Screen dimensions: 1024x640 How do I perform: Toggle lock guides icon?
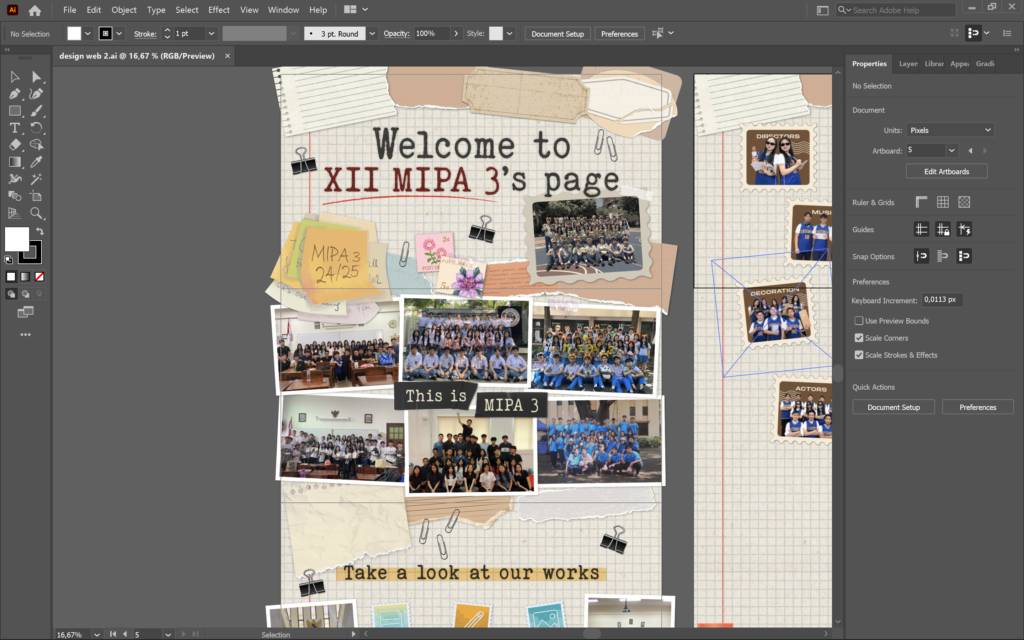(x=942, y=229)
